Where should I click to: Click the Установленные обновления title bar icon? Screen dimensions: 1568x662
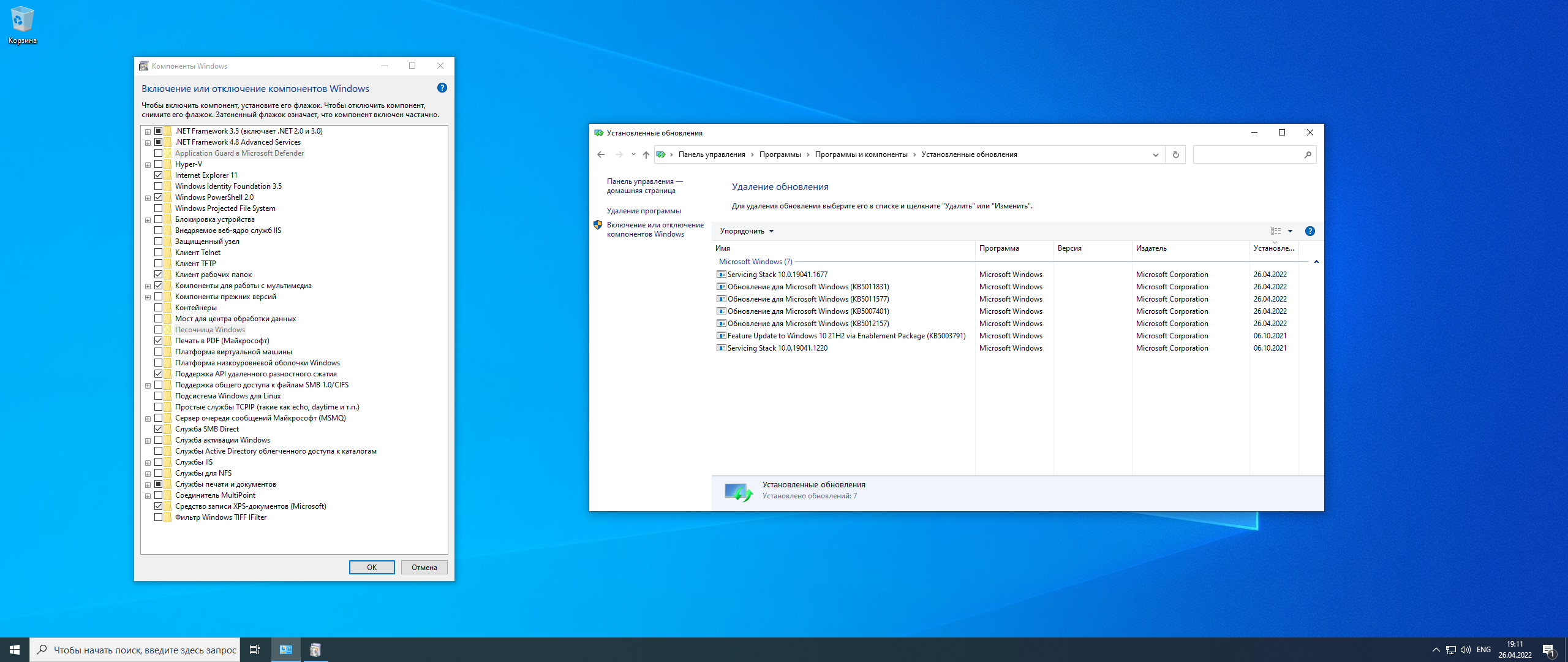(598, 133)
